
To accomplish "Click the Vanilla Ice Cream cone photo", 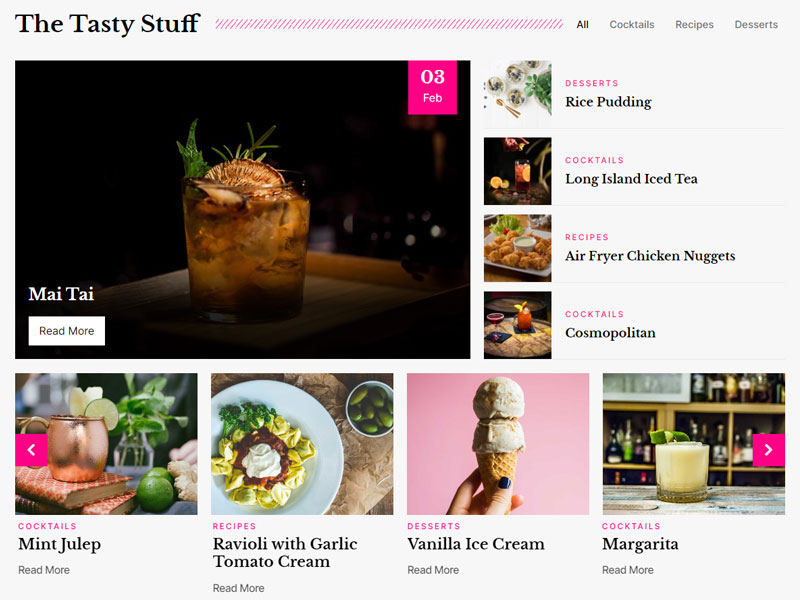I will [498, 444].
